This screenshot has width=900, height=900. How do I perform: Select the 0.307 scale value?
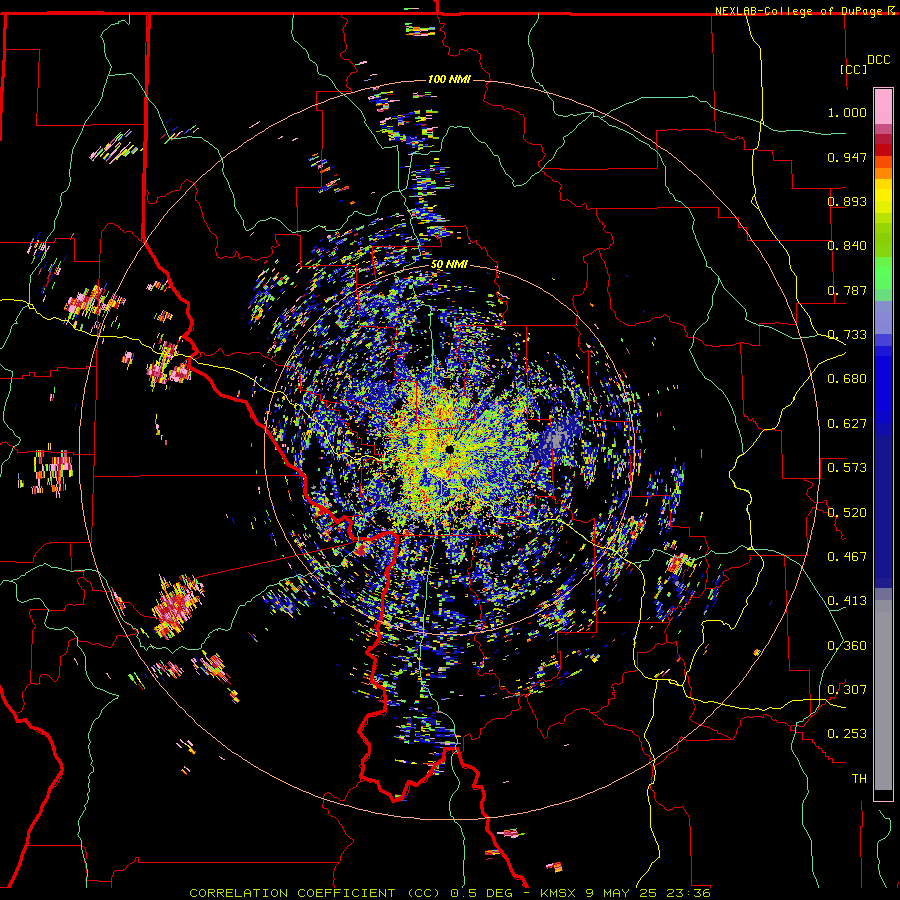coord(847,690)
